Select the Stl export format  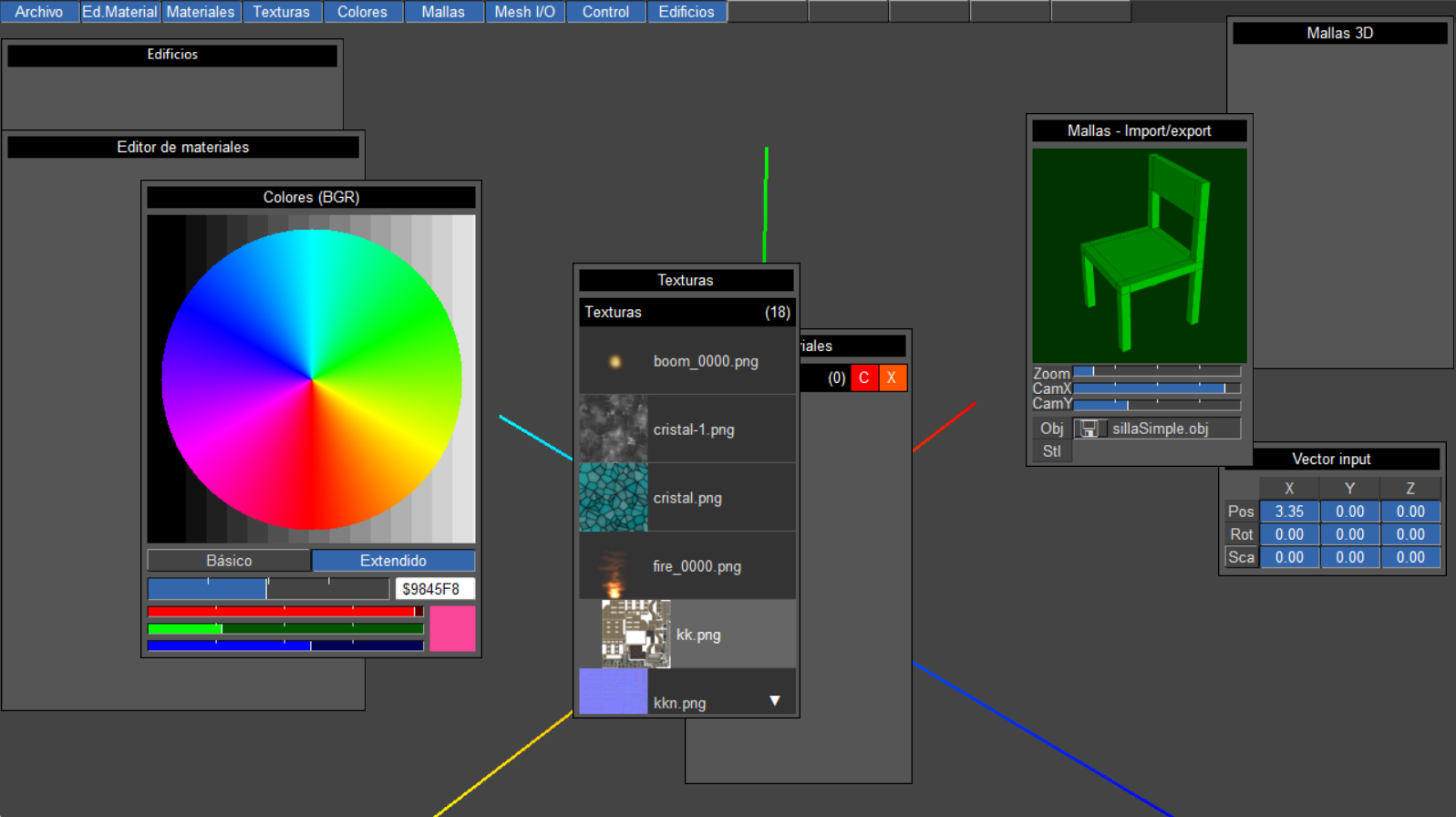[1051, 451]
